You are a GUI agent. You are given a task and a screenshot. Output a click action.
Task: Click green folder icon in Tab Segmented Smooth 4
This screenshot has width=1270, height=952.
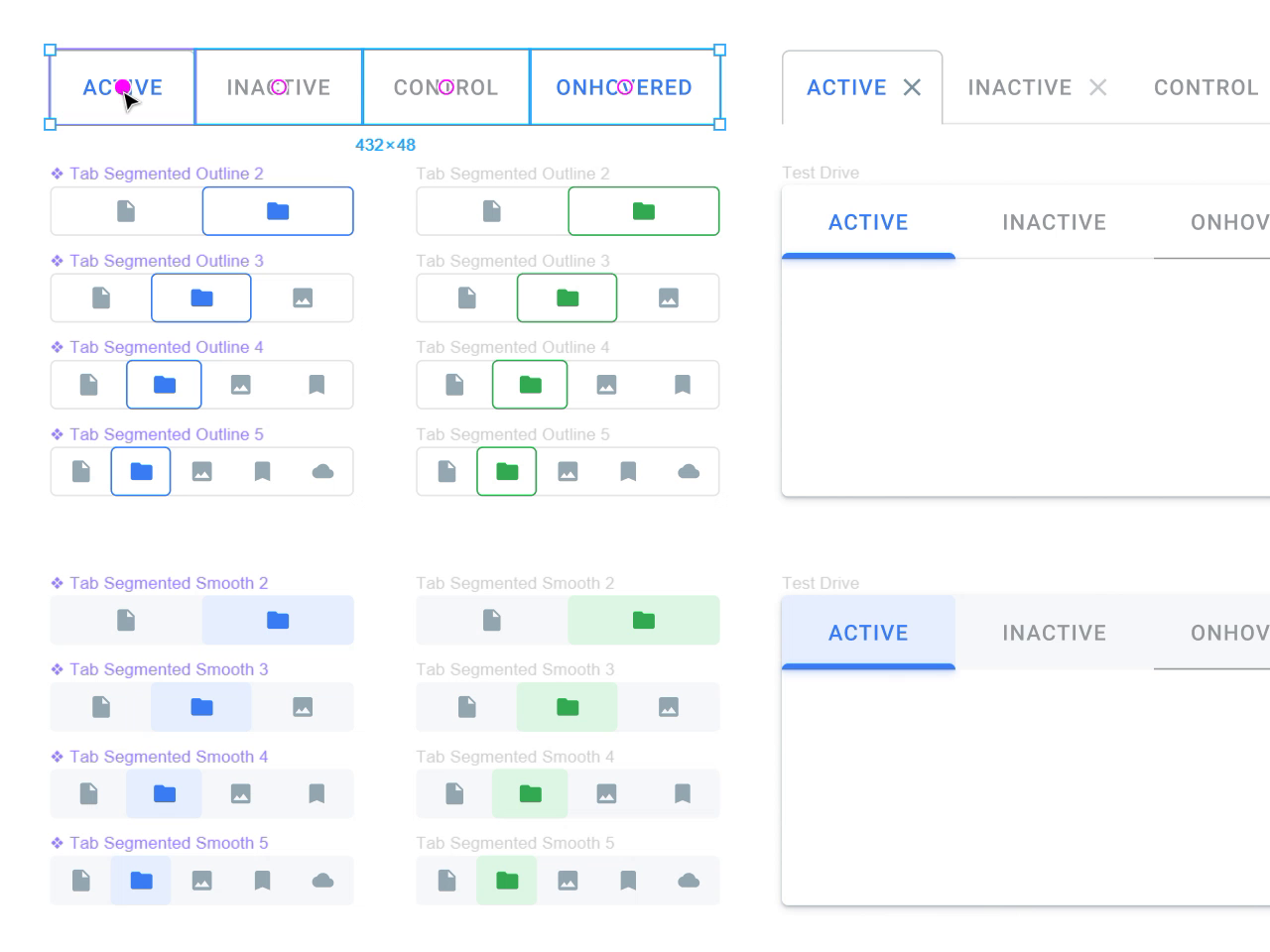coord(531,793)
